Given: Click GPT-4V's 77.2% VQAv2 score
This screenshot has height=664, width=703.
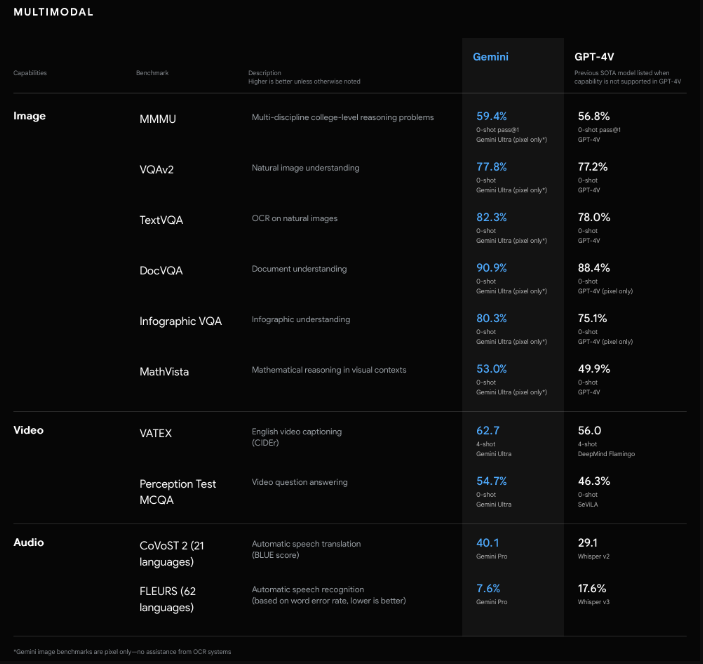Looking at the screenshot, I should [x=593, y=167].
